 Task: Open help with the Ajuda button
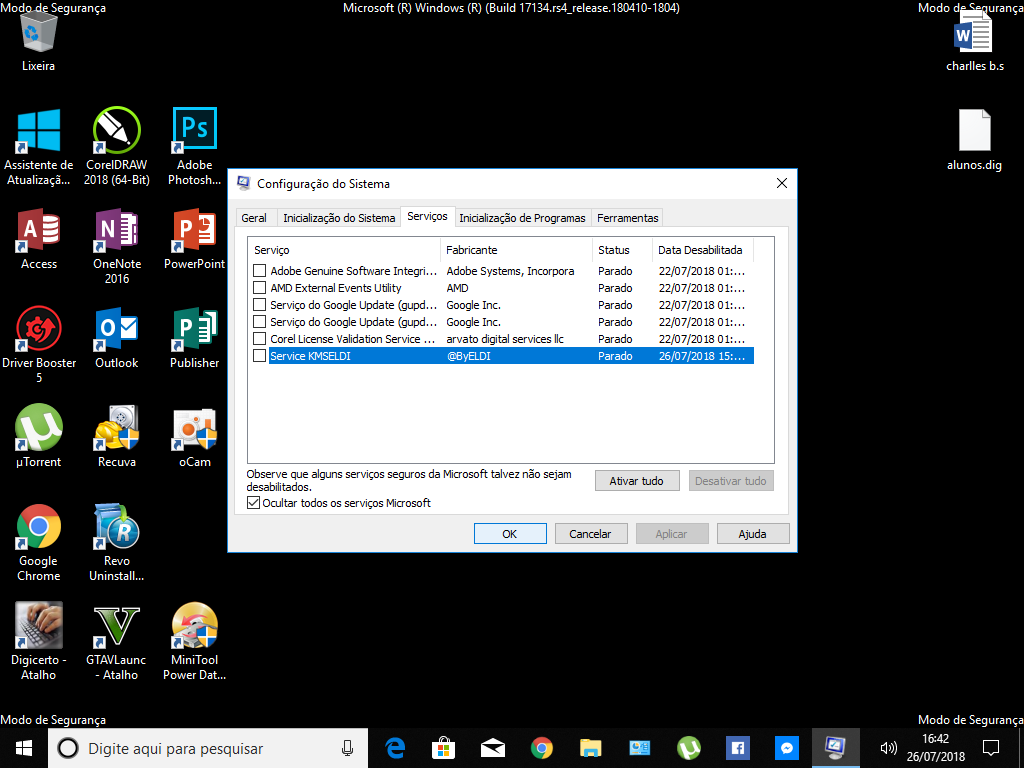[752, 534]
